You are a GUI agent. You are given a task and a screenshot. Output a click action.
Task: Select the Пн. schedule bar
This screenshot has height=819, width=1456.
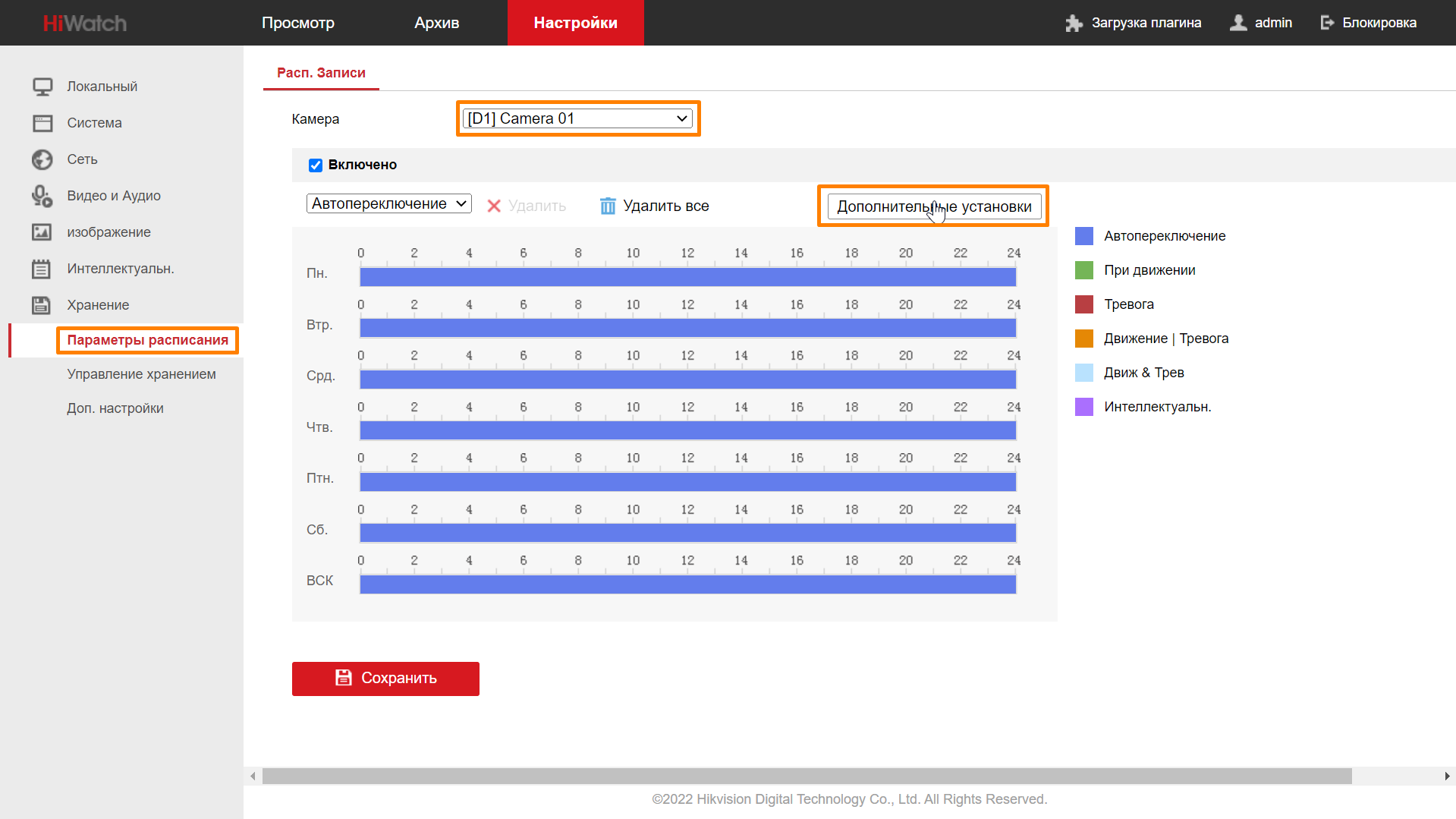point(687,277)
